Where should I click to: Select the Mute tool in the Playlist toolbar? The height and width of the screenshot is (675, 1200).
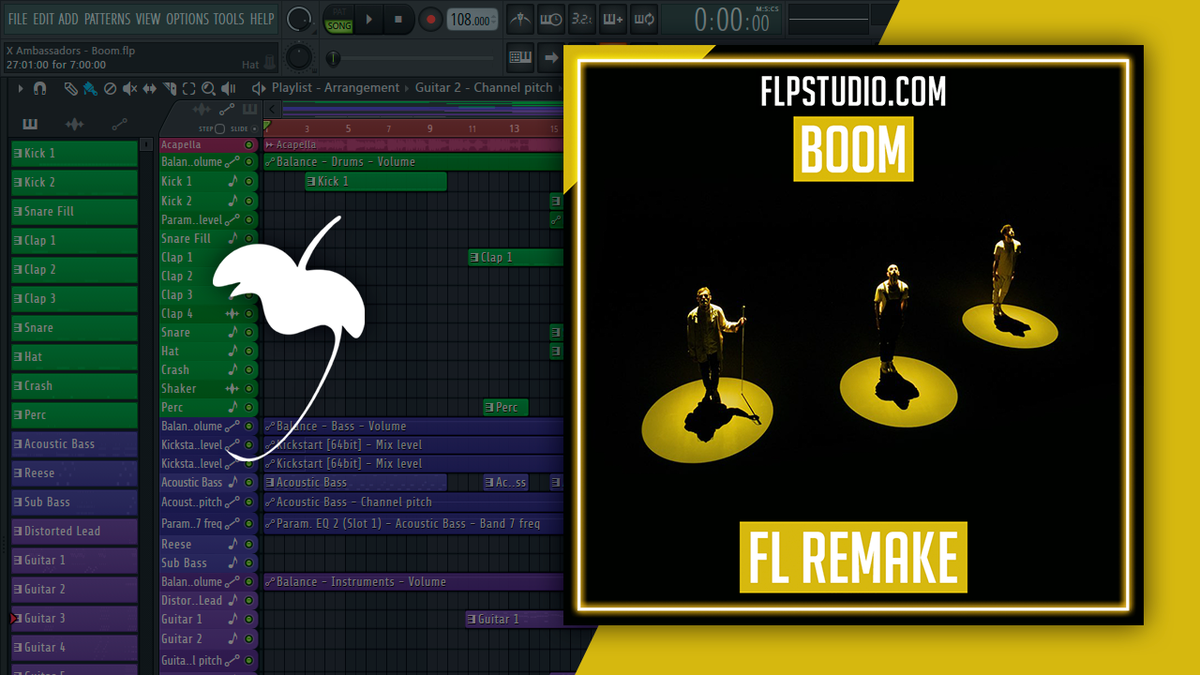tap(129, 88)
